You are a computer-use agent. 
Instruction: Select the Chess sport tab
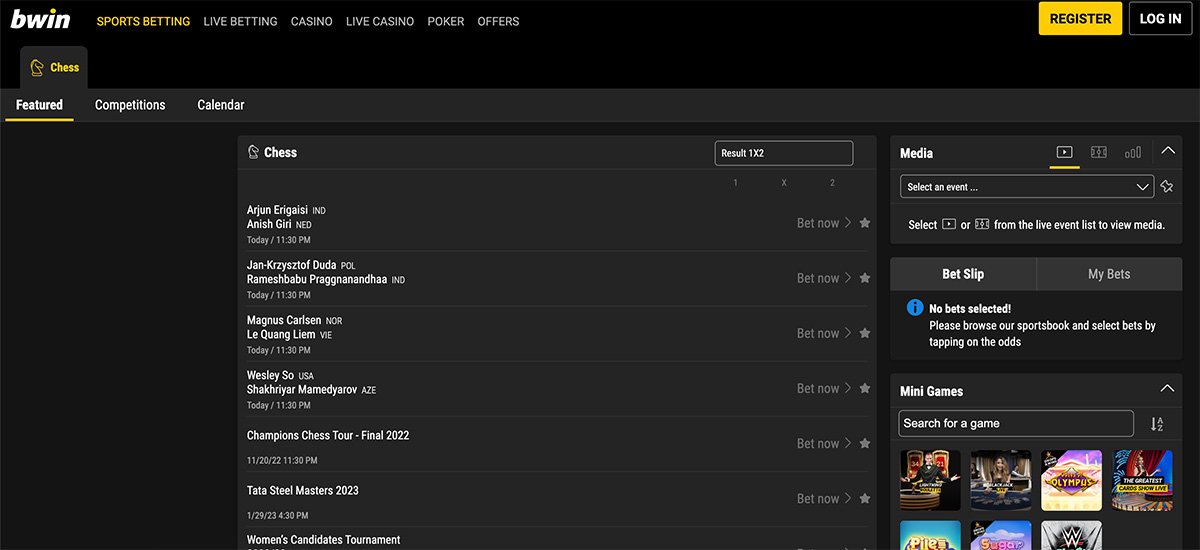point(54,67)
